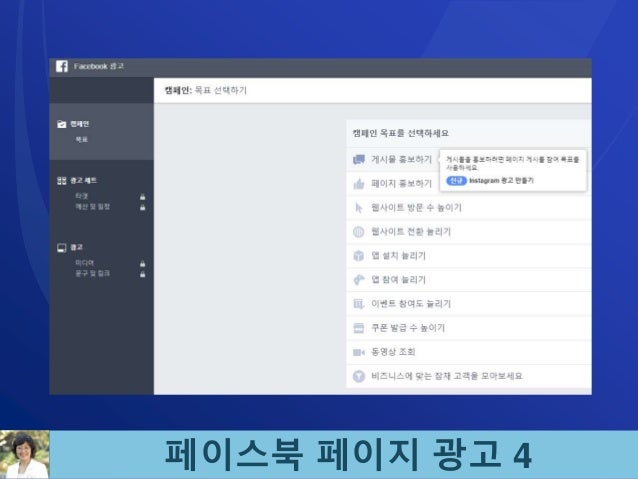This screenshot has width=638, height=479.
Task: Click the lock icon beside 타겟
Action: [x=142, y=197]
